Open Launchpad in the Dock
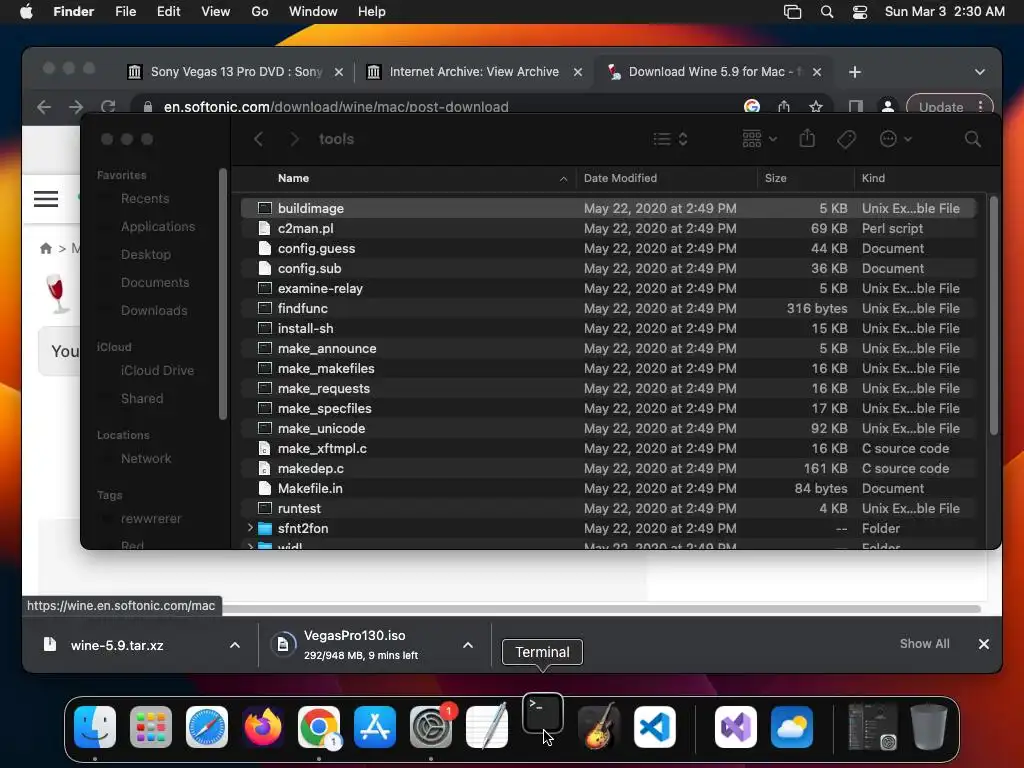This screenshot has width=1024, height=768. tap(151, 727)
